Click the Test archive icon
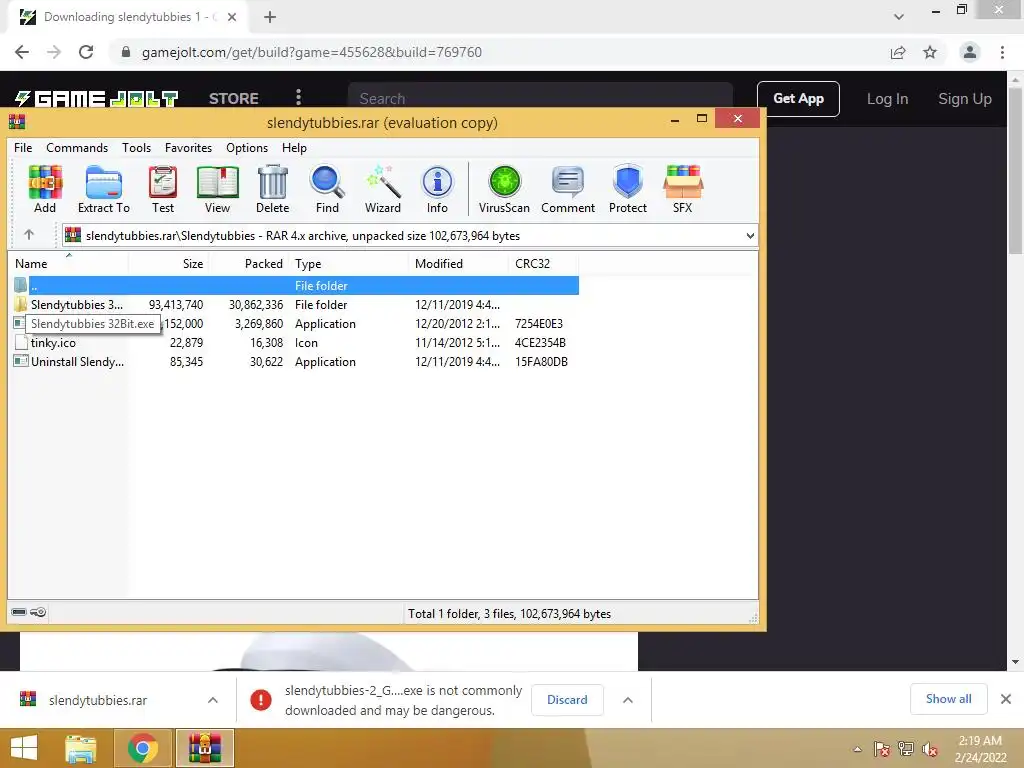 coord(163,189)
